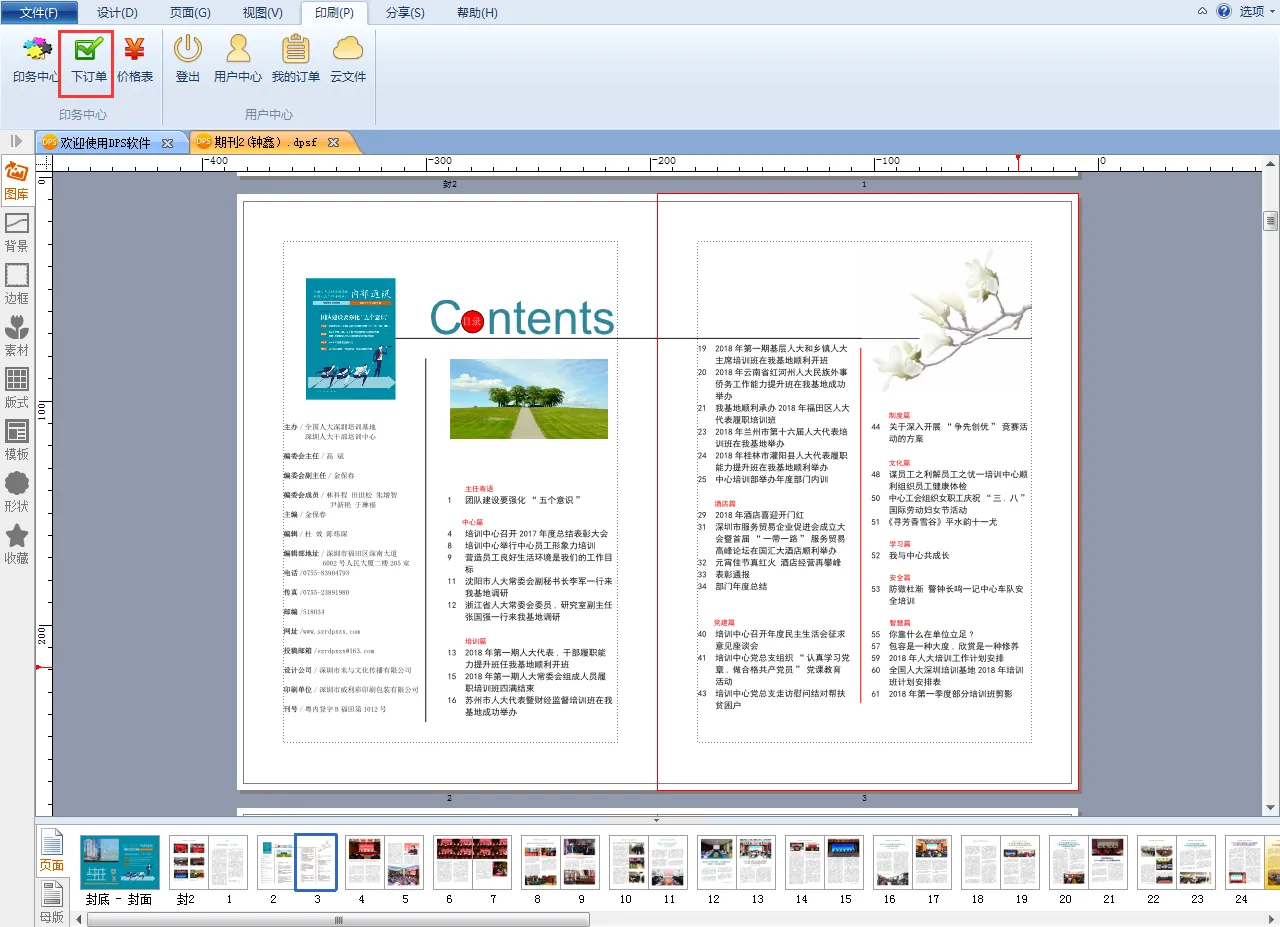This screenshot has width=1280, height=927.
Task: Close the 期刊2(钟鑫).dpsf tab
Action: point(333,143)
